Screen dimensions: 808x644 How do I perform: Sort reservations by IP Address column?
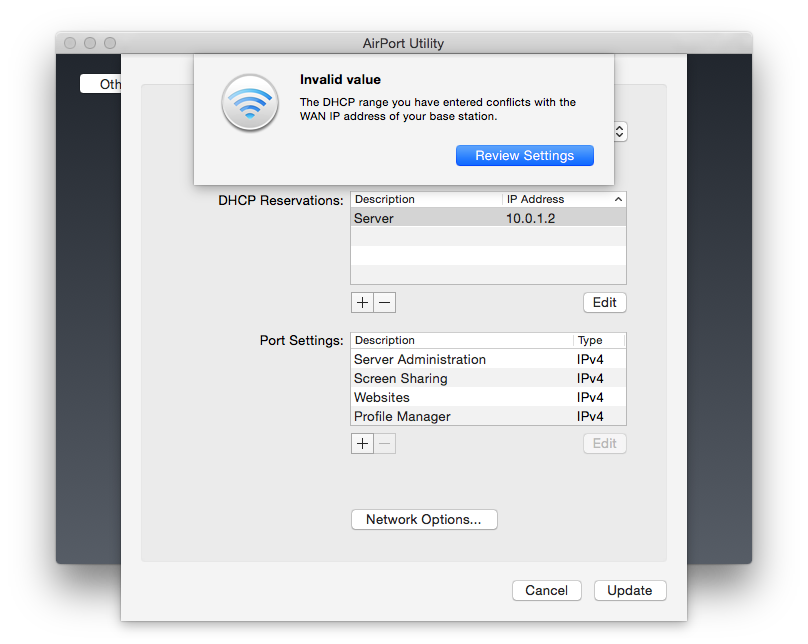tap(564, 199)
